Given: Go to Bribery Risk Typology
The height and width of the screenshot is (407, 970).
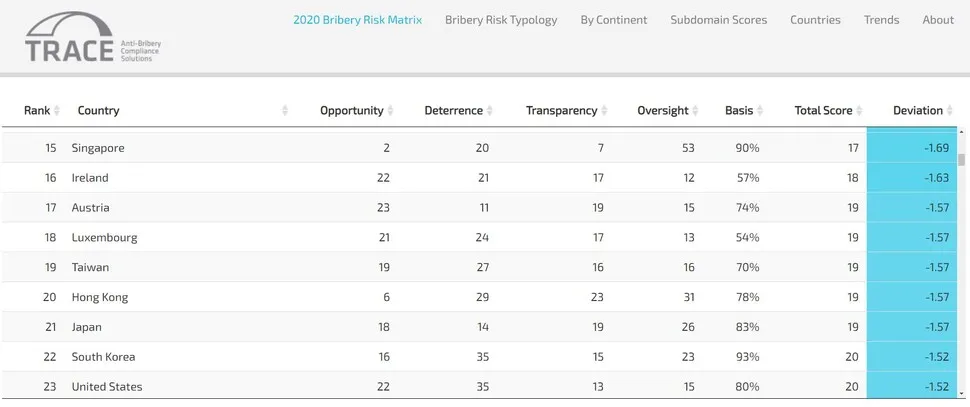Looking at the screenshot, I should tap(501, 20).
